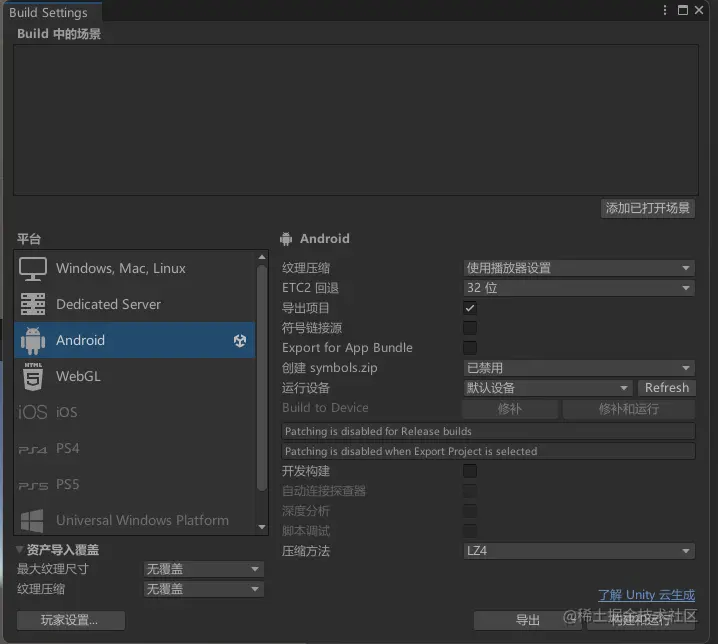
Task: Maximize the Build Settings window
Action: pos(683,10)
